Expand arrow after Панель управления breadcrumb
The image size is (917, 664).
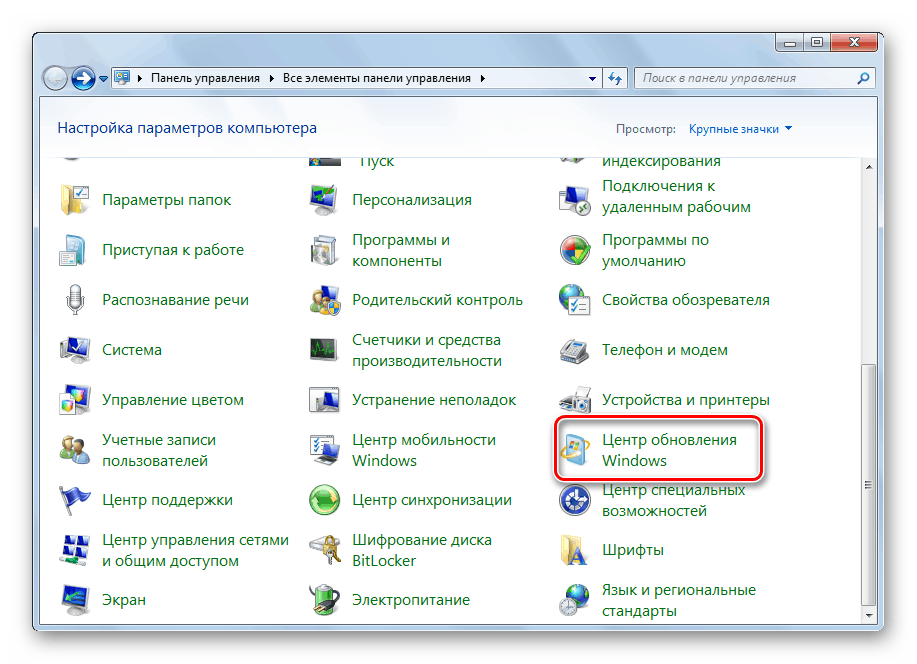pyautogui.click(x=272, y=78)
